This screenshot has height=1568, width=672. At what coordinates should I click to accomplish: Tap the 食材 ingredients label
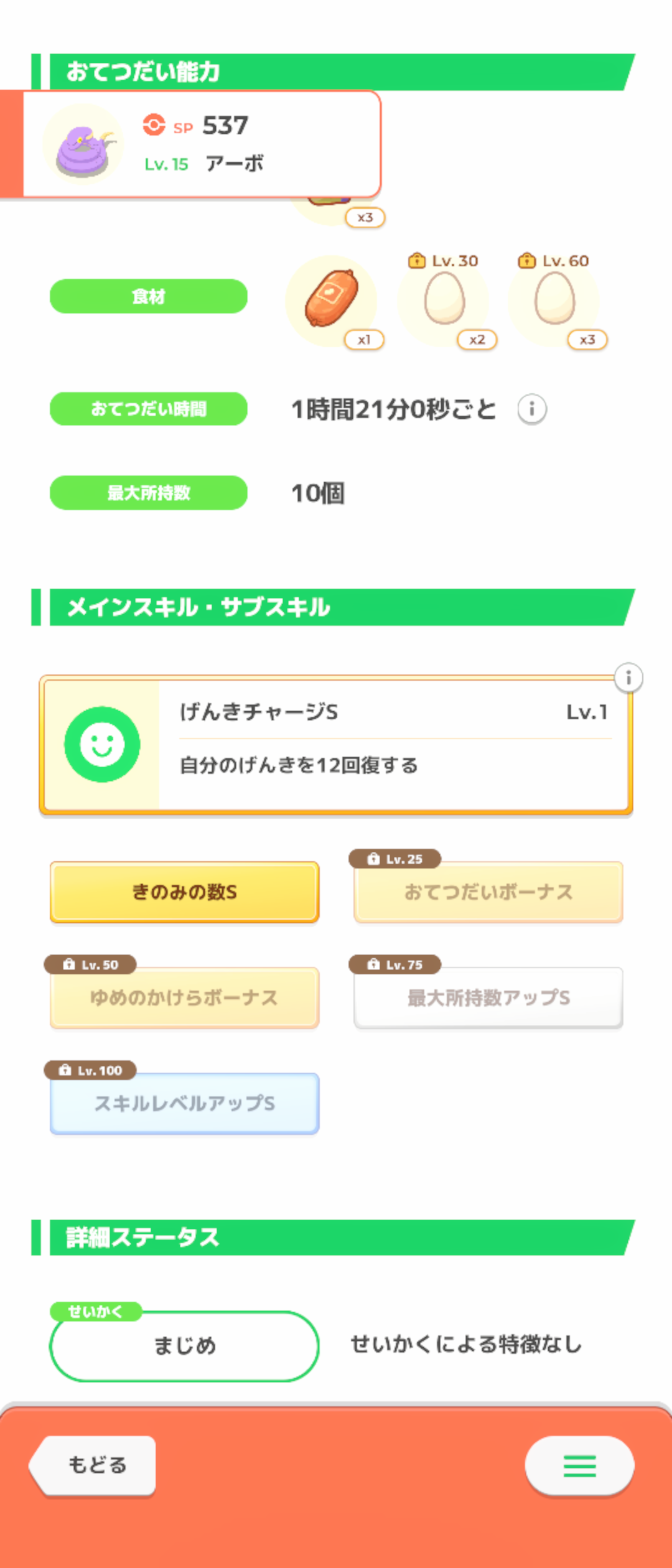coord(149,296)
